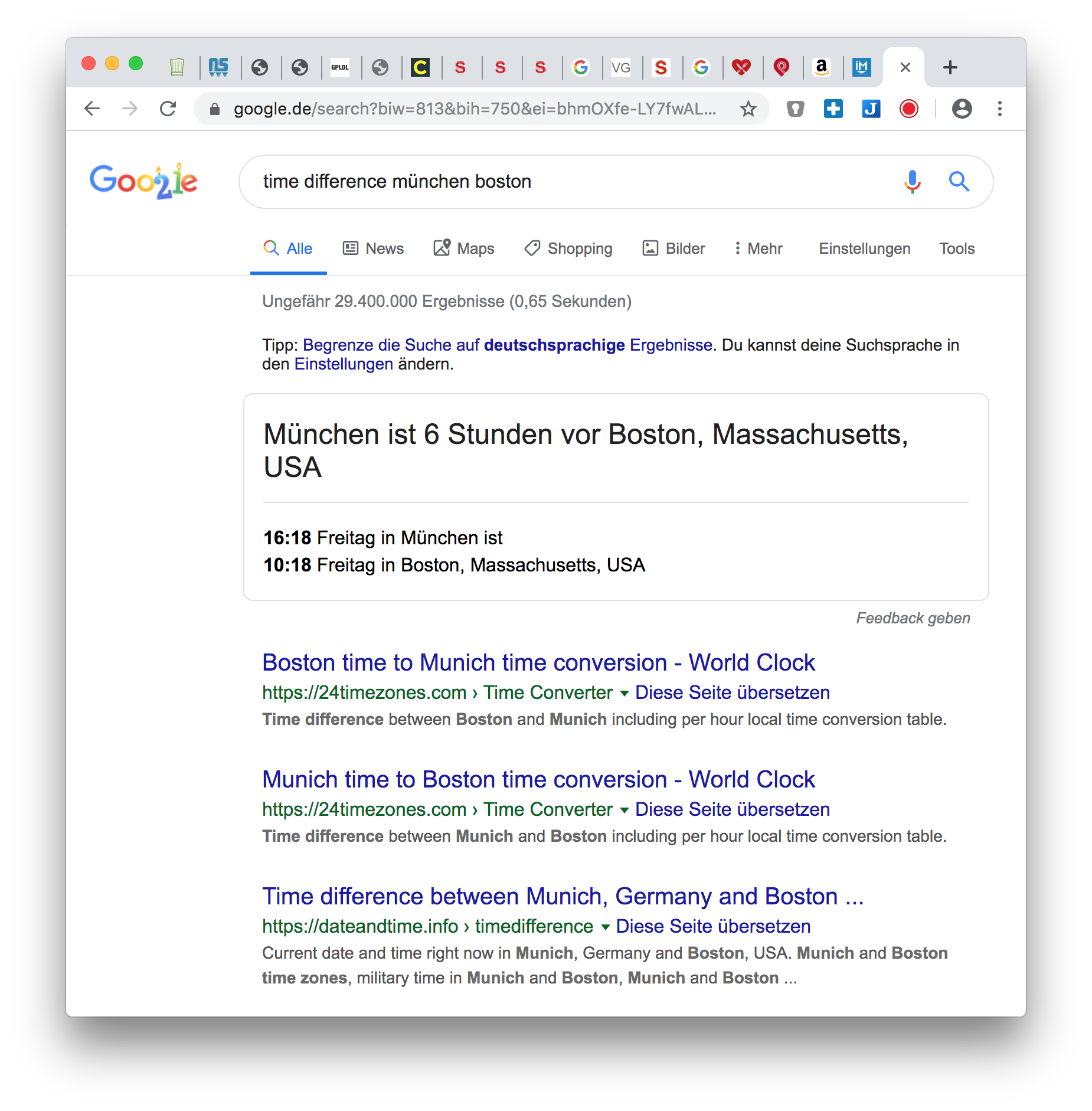View site security info via lock icon
The width and height of the screenshot is (1092, 1111).
click(215, 109)
